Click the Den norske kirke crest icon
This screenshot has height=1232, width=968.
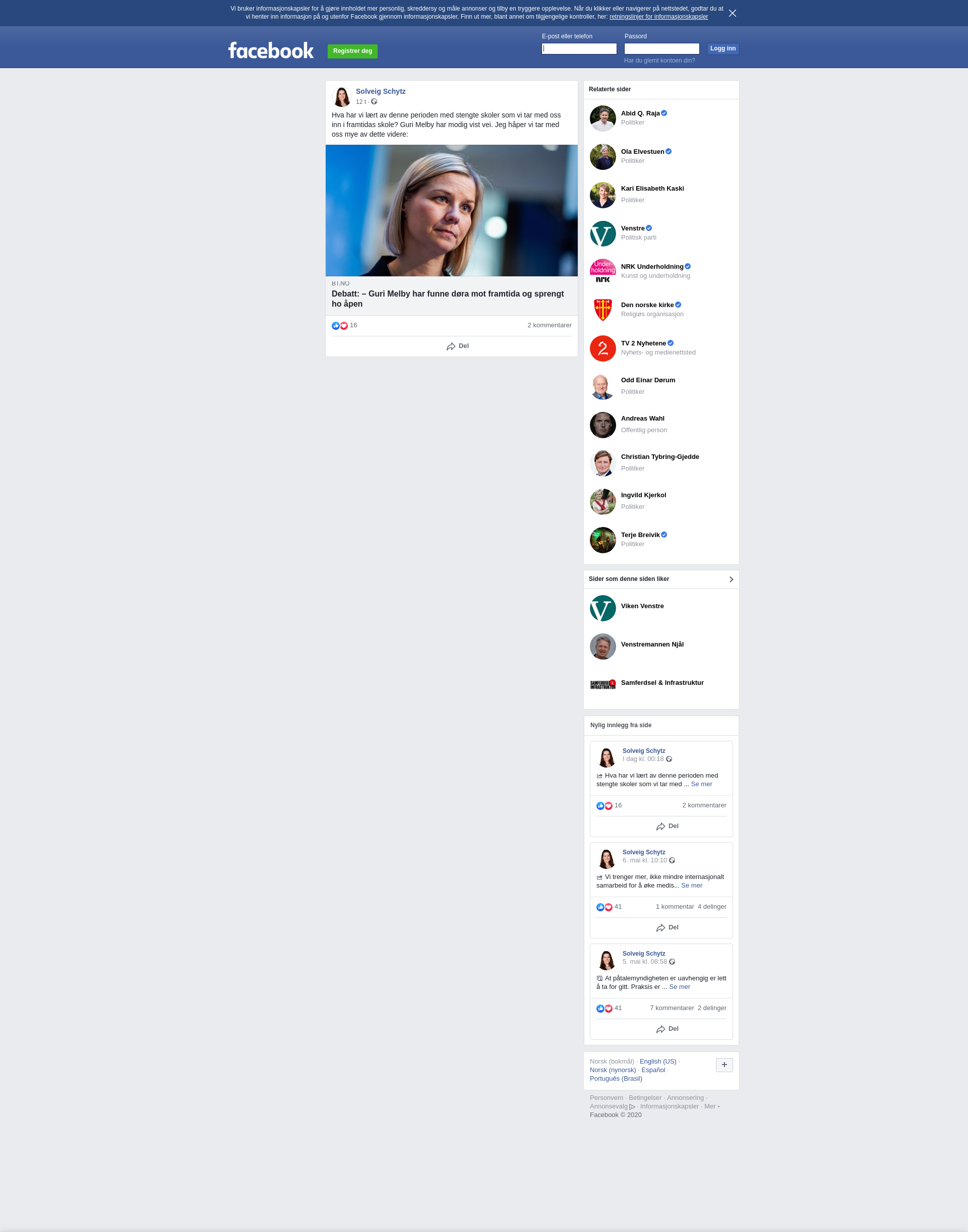[x=602, y=310]
